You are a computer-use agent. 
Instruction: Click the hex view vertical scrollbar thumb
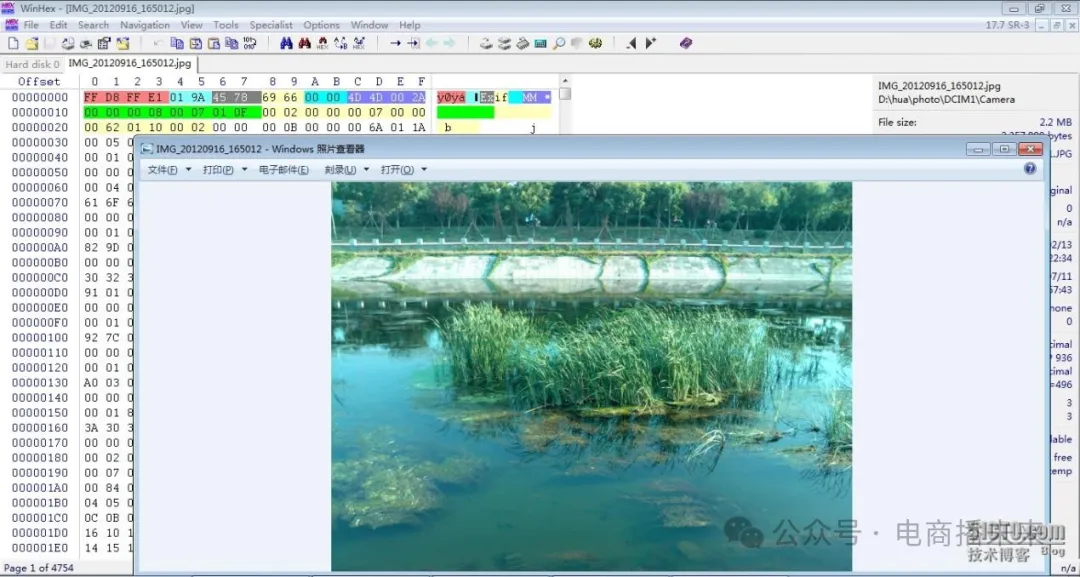point(565,94)
